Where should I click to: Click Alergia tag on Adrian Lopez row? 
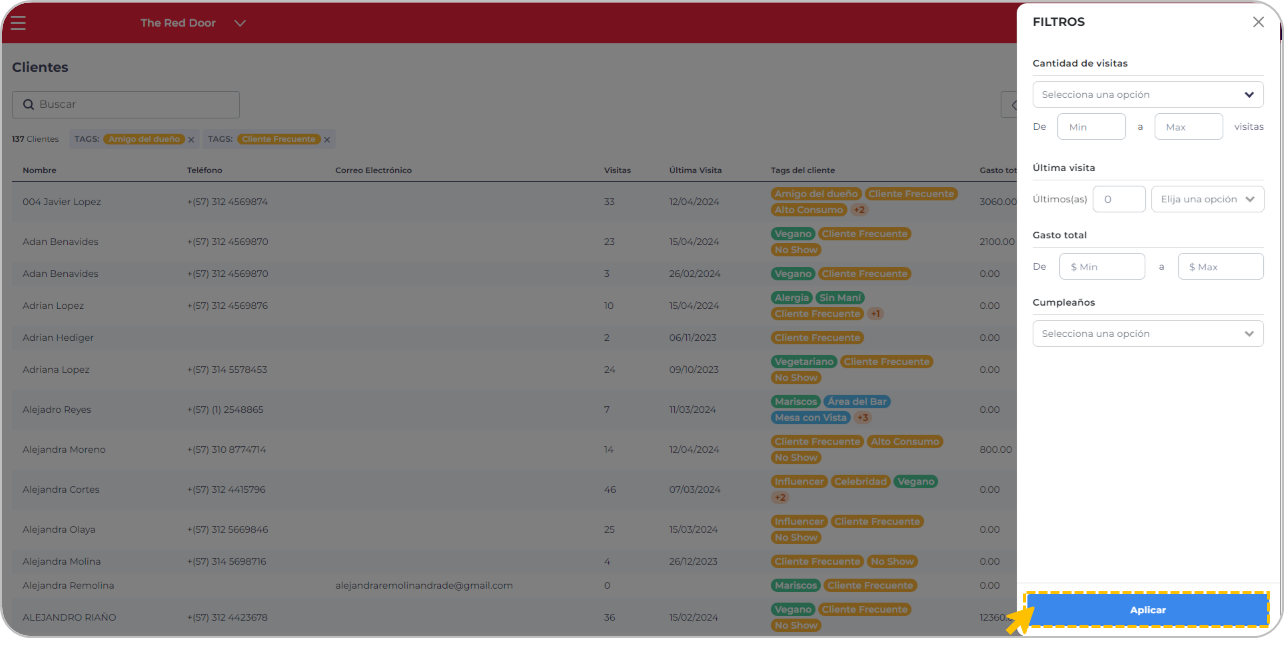[791, 298]
